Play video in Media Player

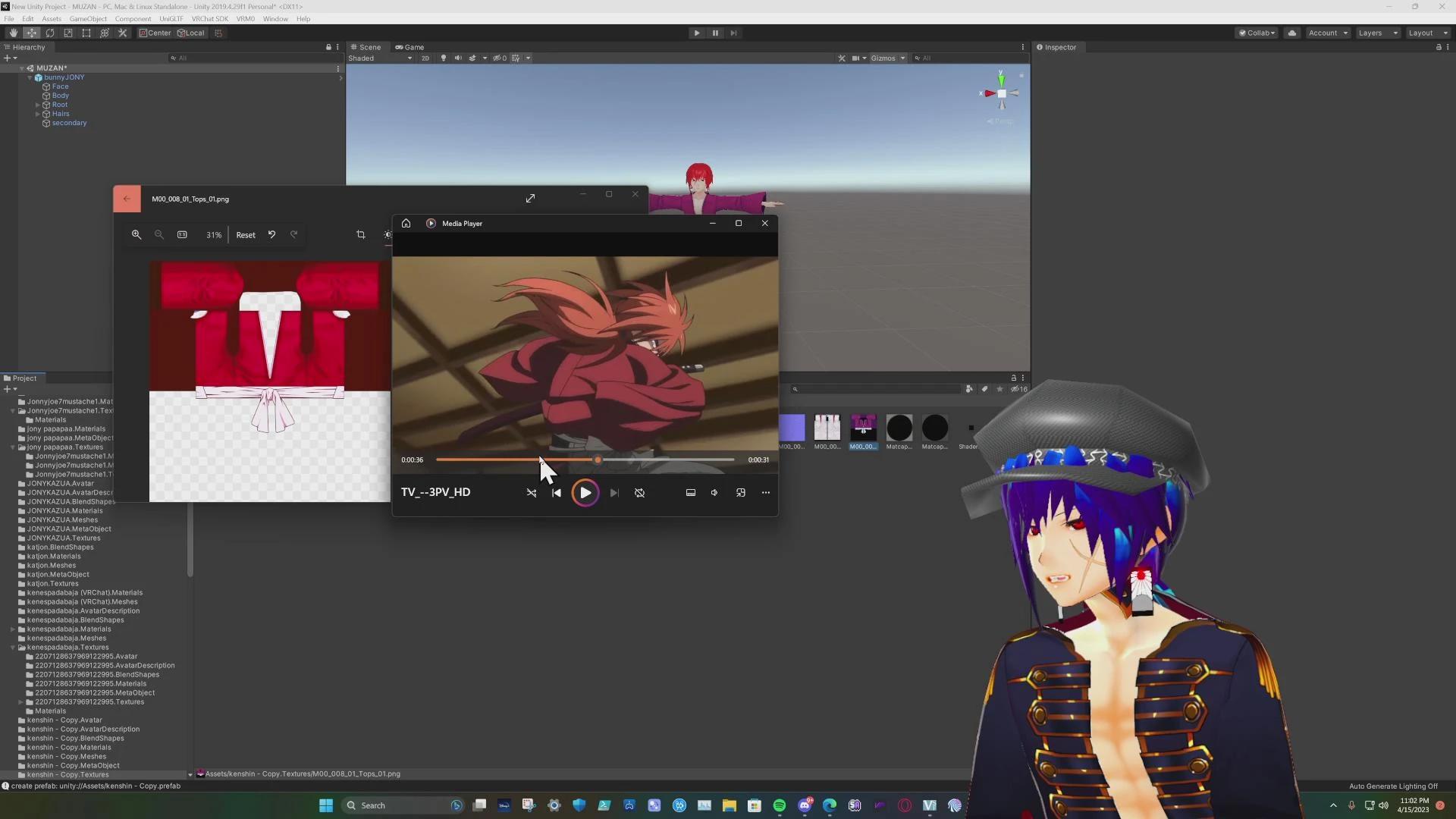click(585, 493)
